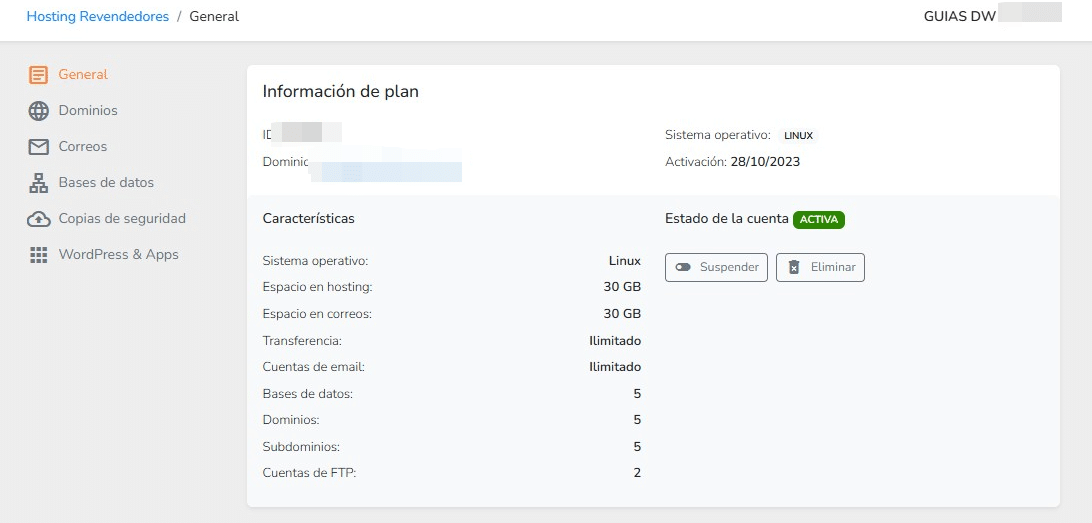1092x523 pixels.
Task: Navigate to WordPress & Apps
Action: (x=118, y=255)
